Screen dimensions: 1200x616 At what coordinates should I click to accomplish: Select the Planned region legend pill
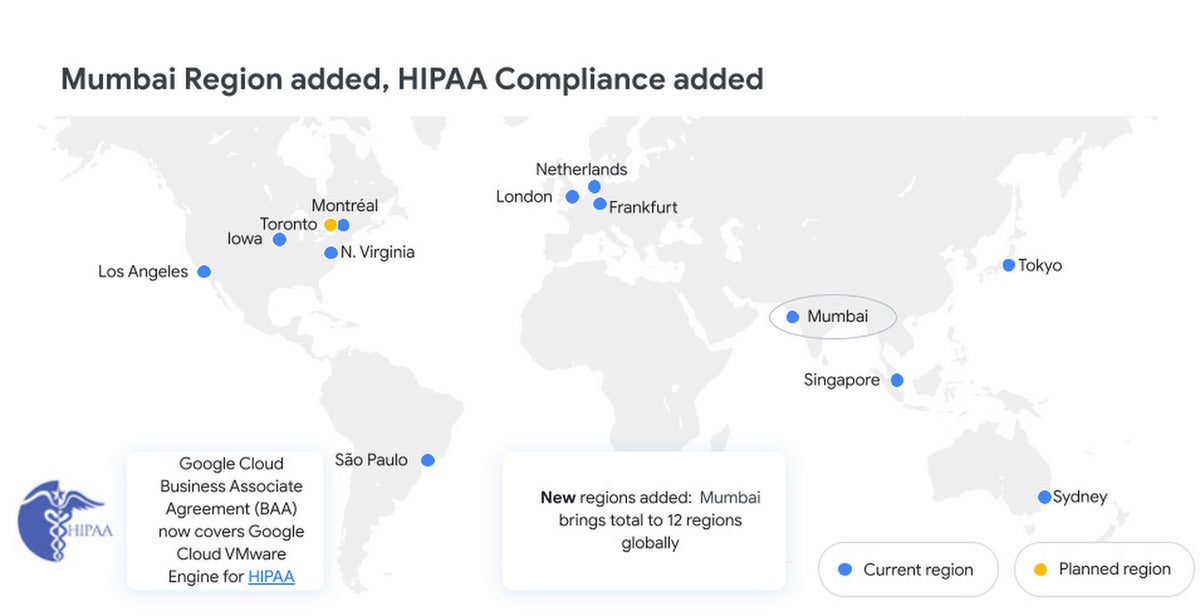point(1104,569)
